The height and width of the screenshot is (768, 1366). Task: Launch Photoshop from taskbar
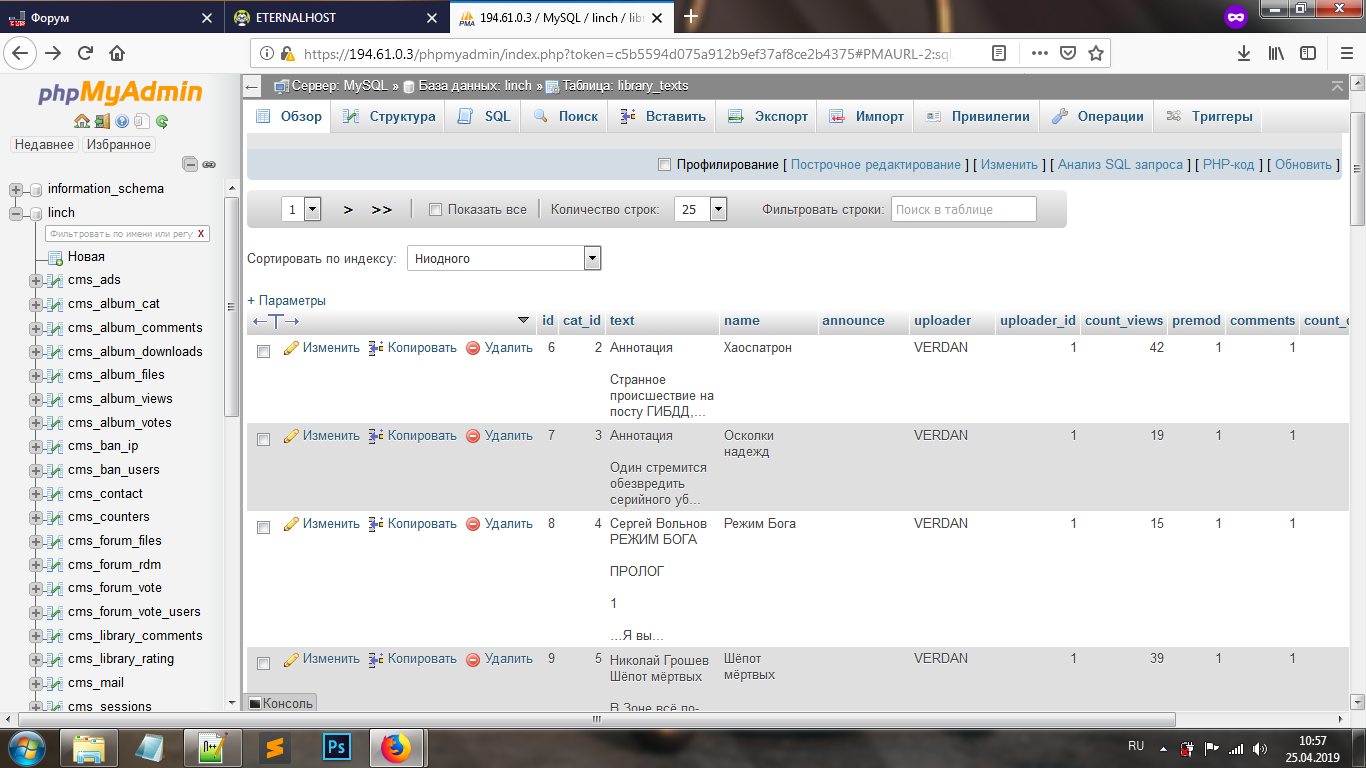(x=337, y=747)
